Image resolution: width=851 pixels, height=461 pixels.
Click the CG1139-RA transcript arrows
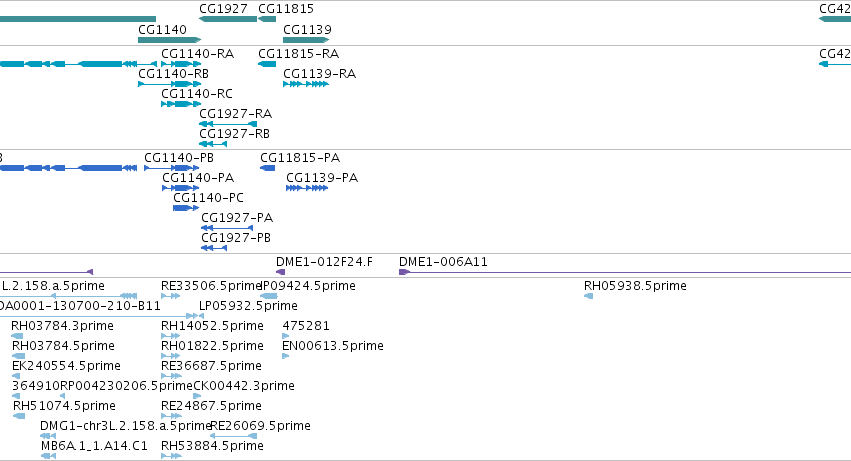306,84
